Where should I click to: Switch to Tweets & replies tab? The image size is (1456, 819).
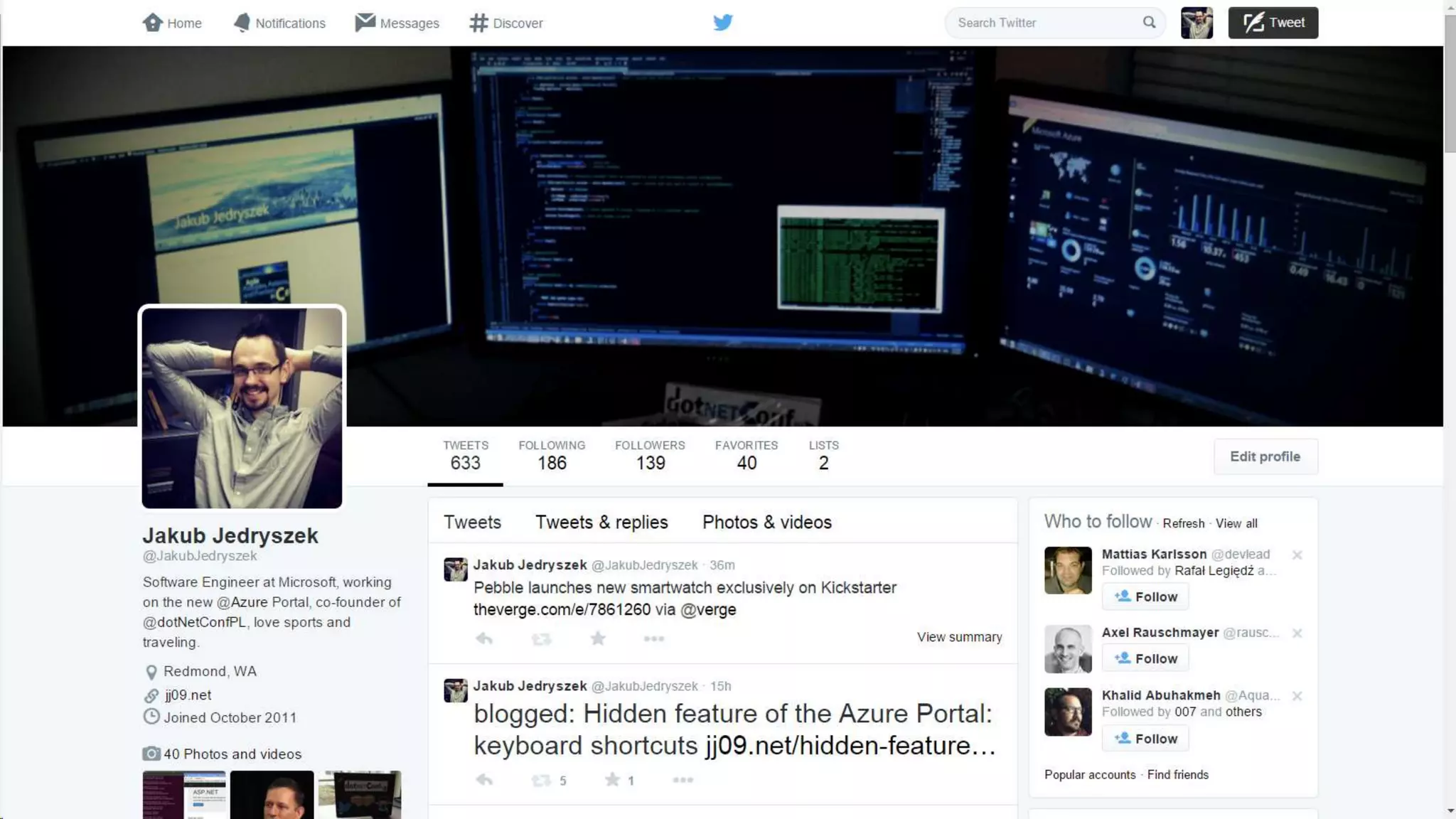click(601, 522)
